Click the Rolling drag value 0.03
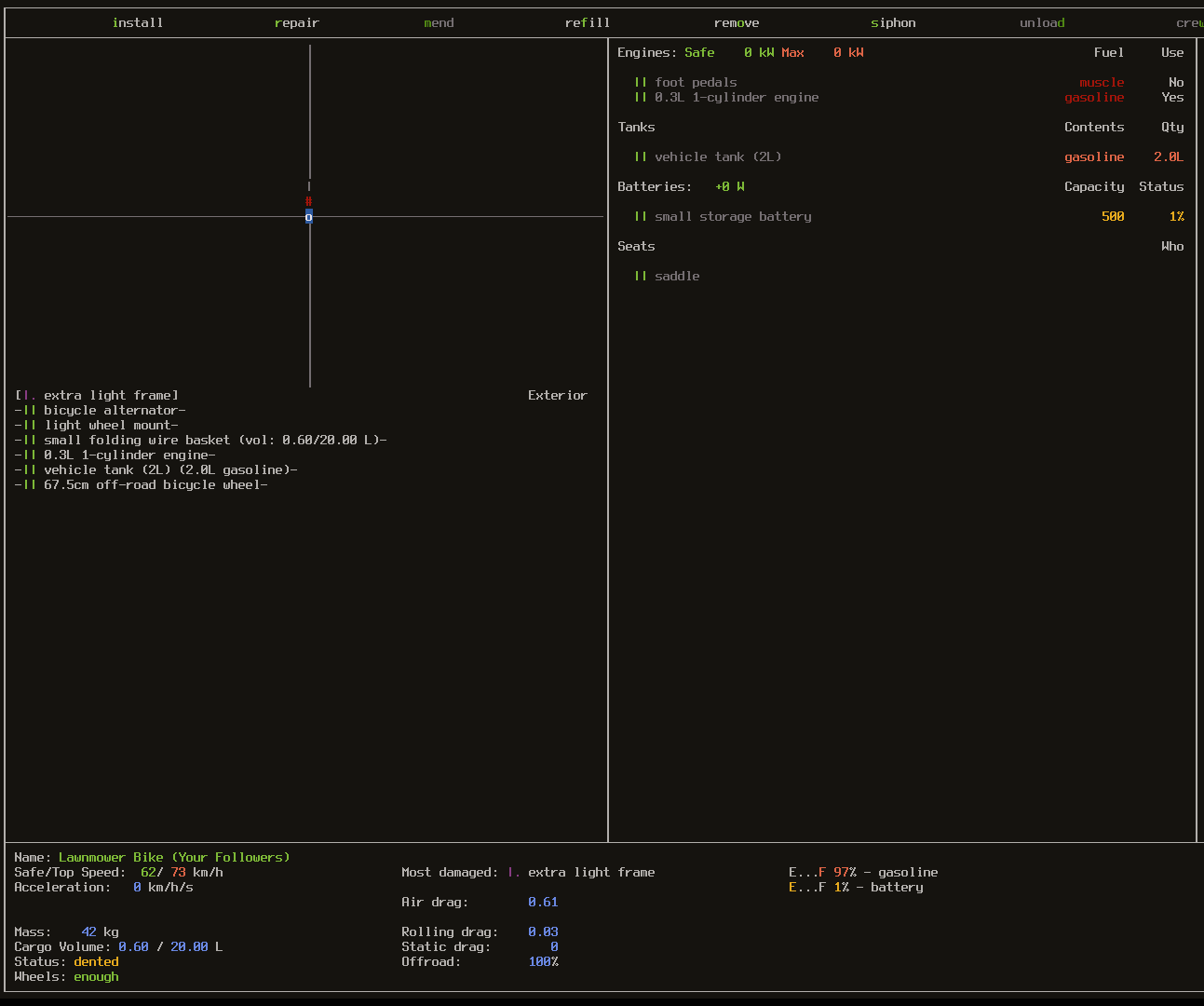The image size is (1204, 1006). pyautogui.click(x=543, y=932)
